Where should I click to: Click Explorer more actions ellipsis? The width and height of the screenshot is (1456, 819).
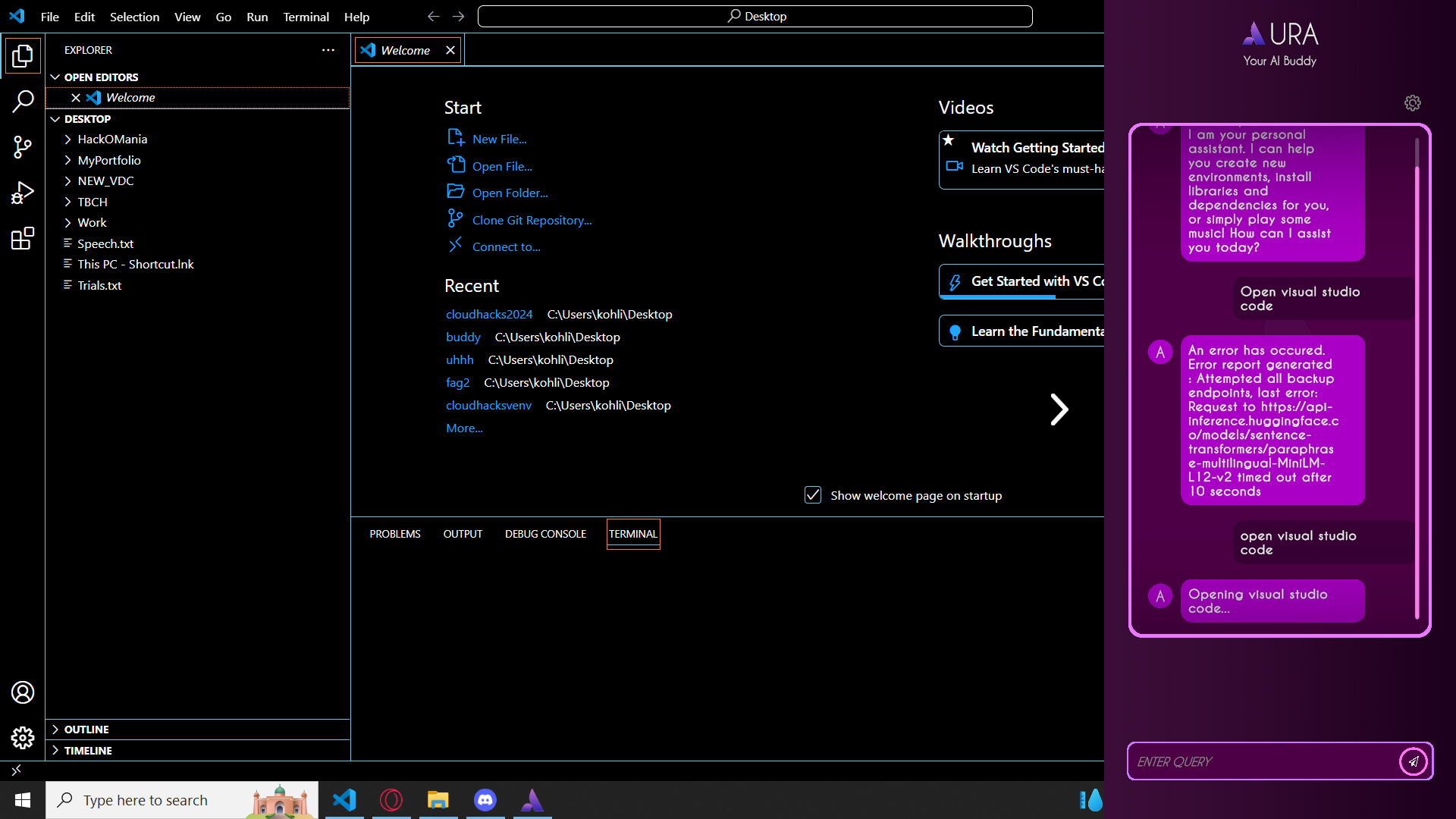coord(328,50)
